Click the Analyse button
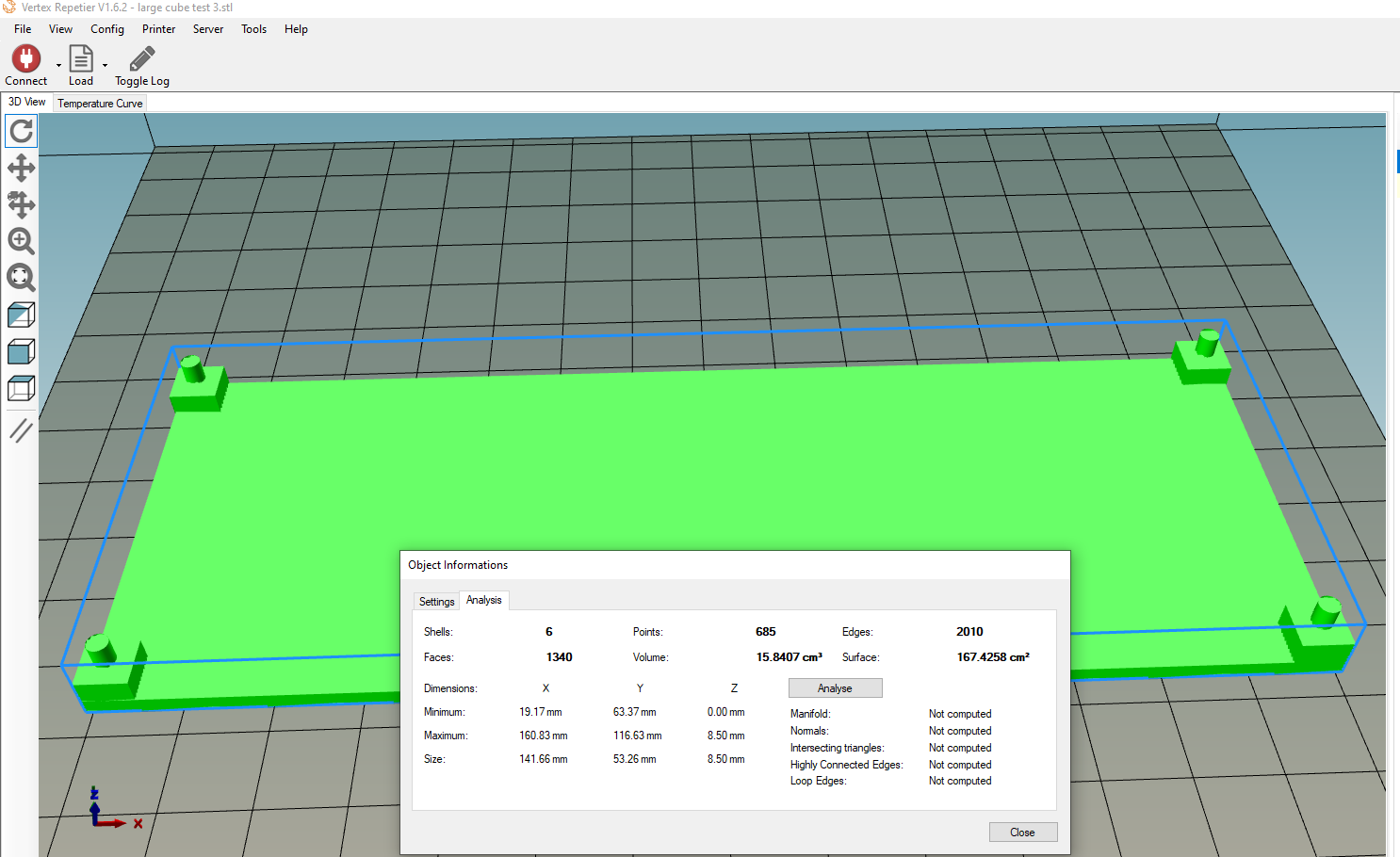This screenshot has height=857, width=1400. (835, 688)
